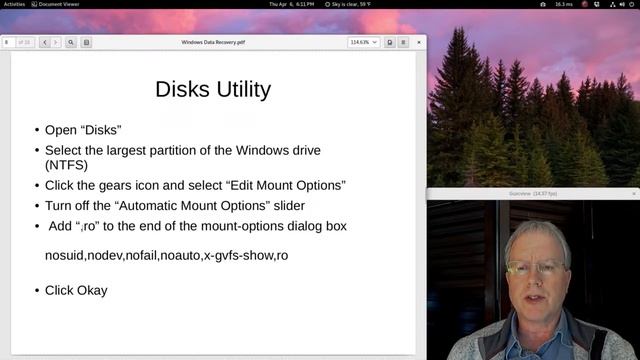
Task: Open the clock showing Thu Apr 6
Action: (291, 4)
